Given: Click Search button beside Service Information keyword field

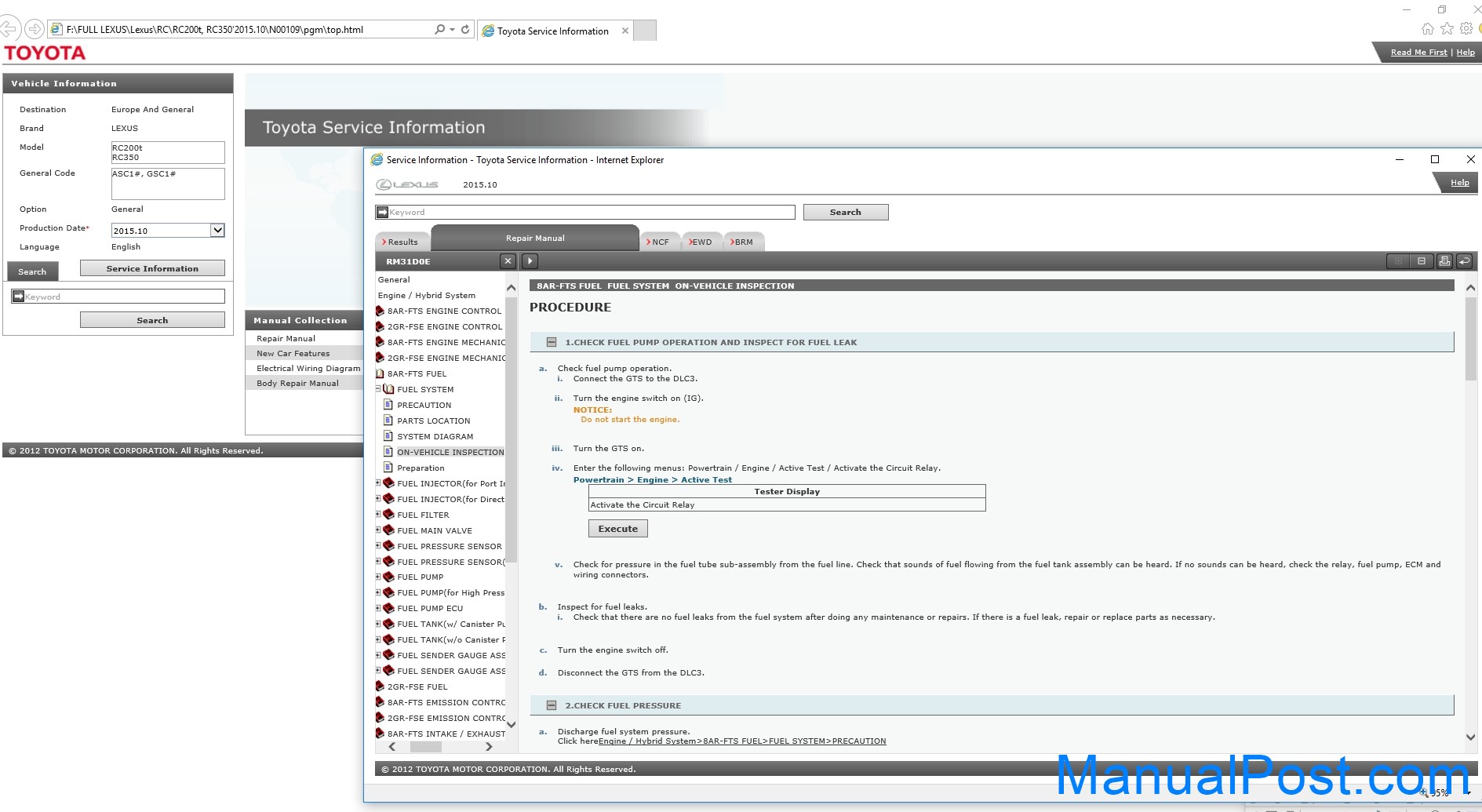Looking at the screenshot, I should coord(846,212).
